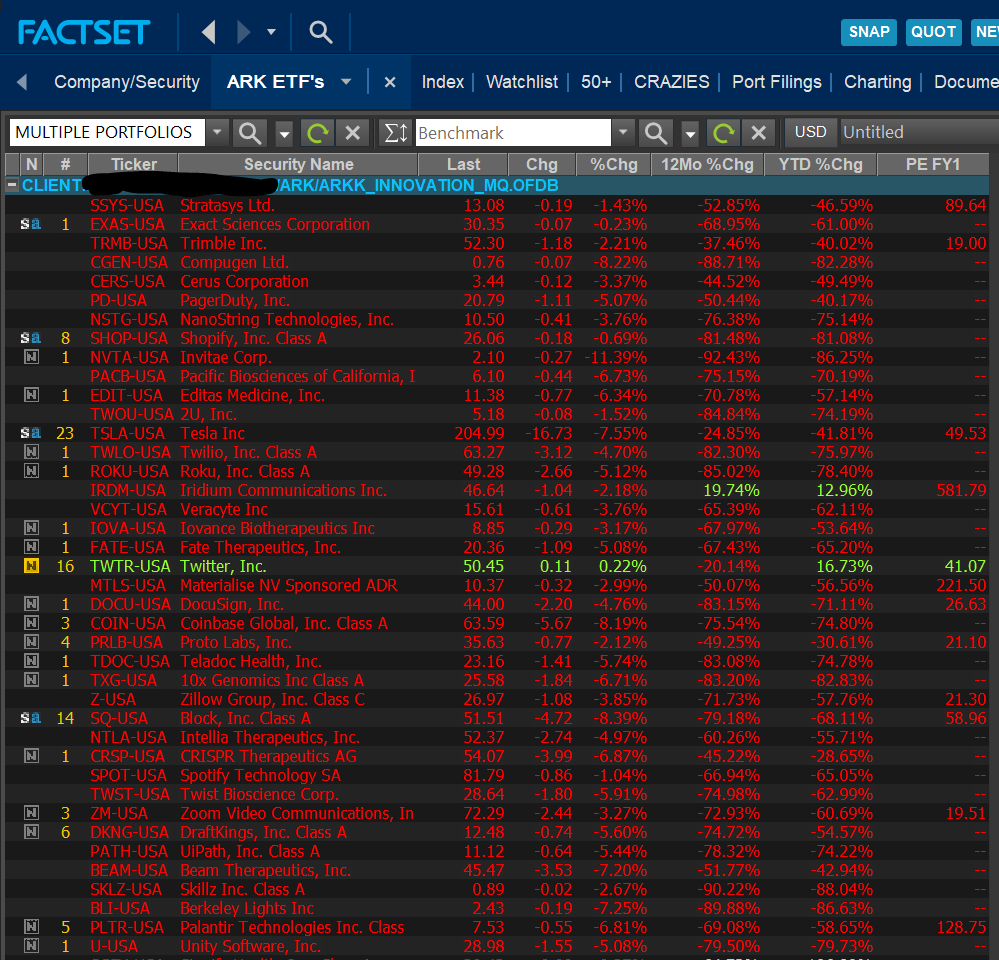This screenshot has width=999, height=960.
Task: Go back with the left navigation arrow
Action: click(x=208, y=31)
